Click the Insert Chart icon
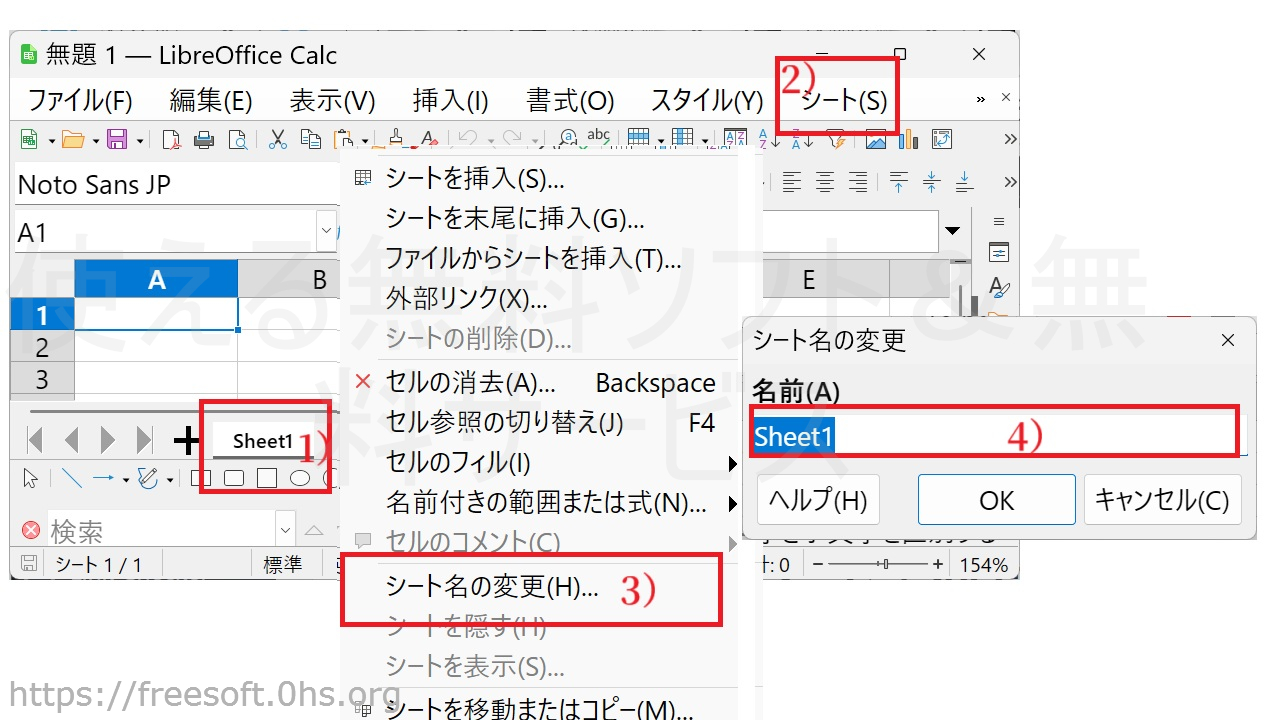 908,139
